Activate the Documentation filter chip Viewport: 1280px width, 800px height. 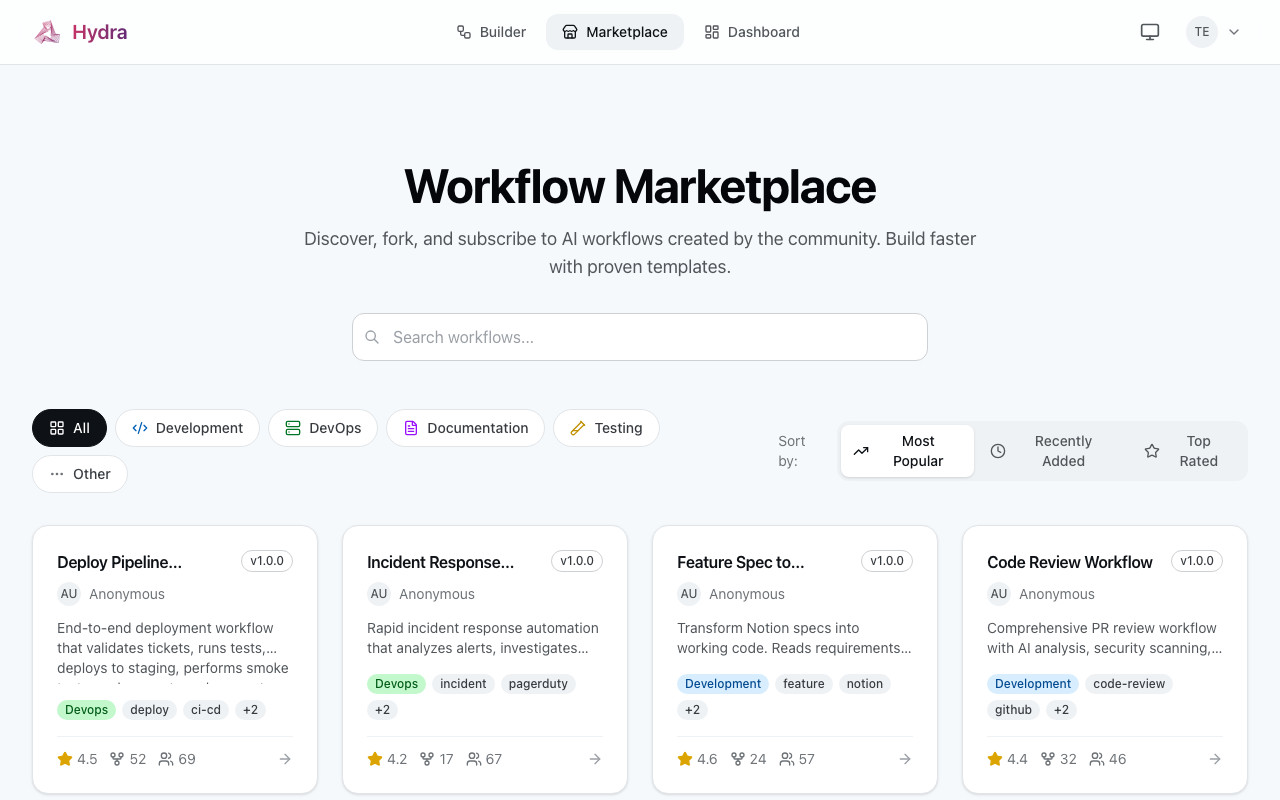click(465, 428)
